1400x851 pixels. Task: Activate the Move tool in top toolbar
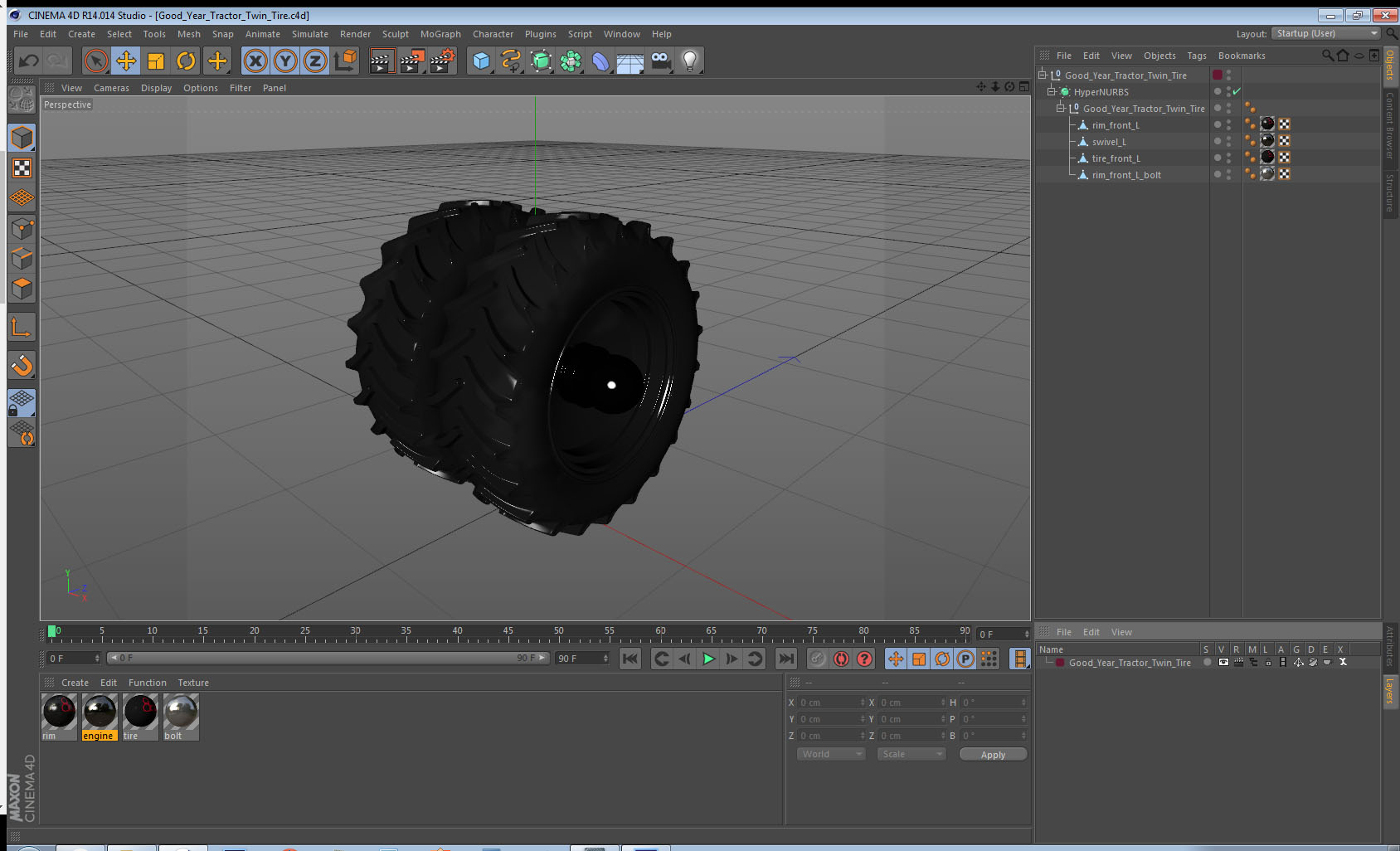pos(126,61)
